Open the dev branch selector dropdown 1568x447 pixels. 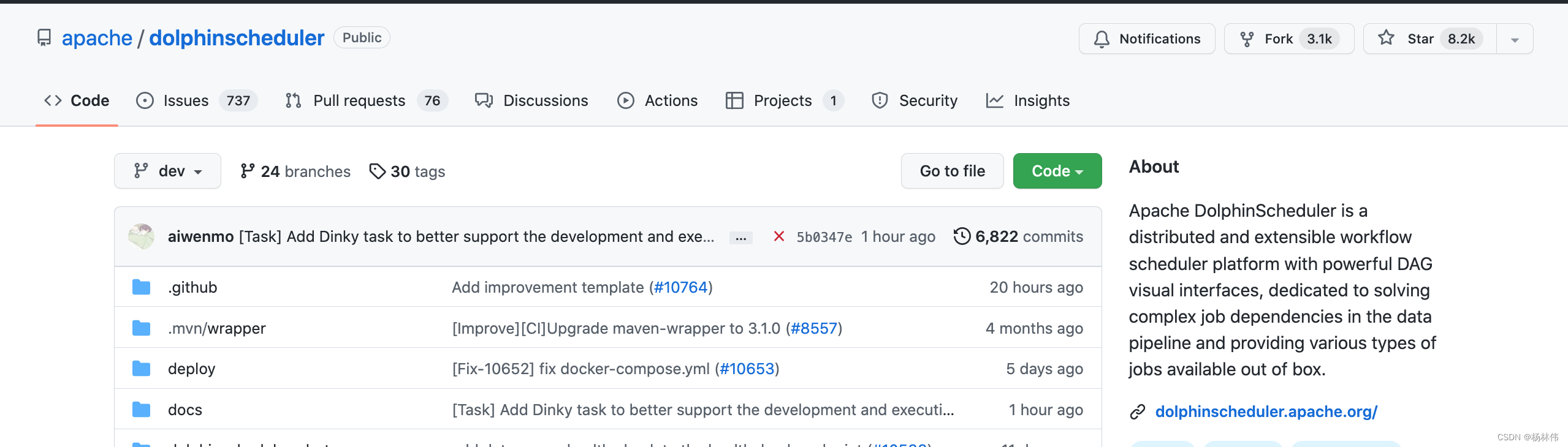coord(167,171)
